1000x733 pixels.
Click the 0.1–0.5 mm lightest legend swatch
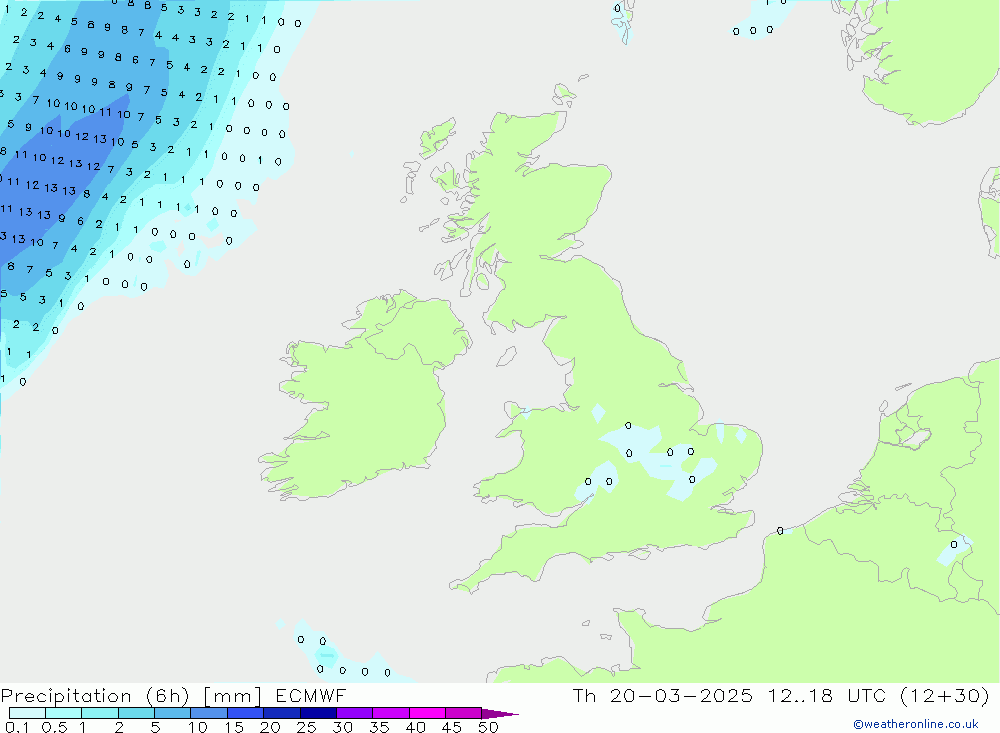27,713
